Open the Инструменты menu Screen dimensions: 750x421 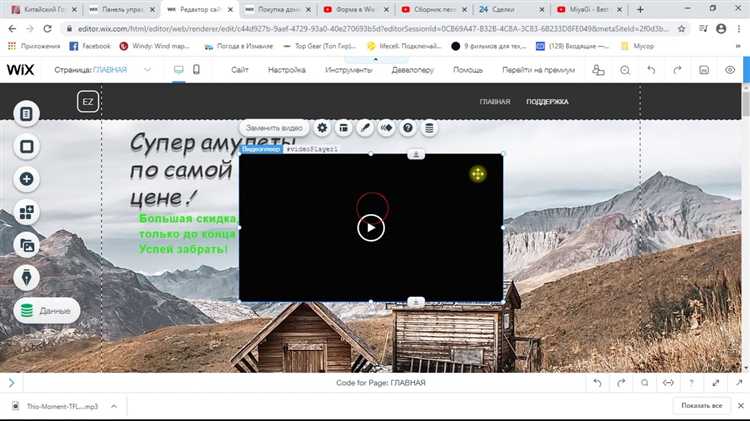point(348,70)
